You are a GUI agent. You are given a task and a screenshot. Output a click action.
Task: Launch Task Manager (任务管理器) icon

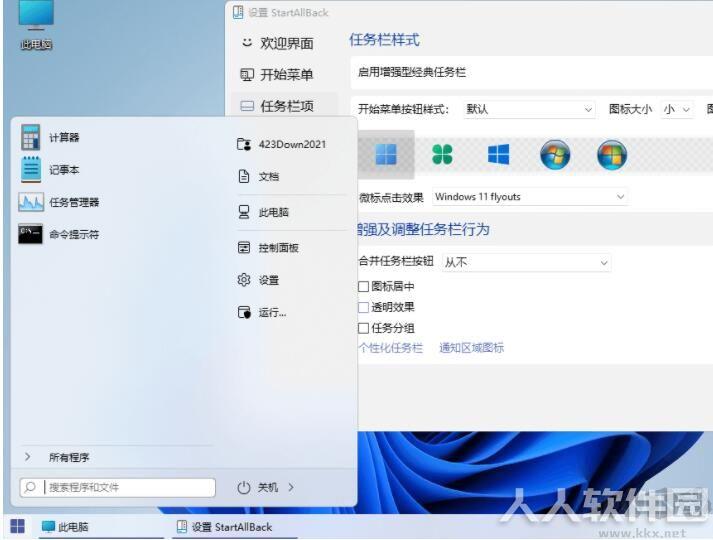coord(31,202)
